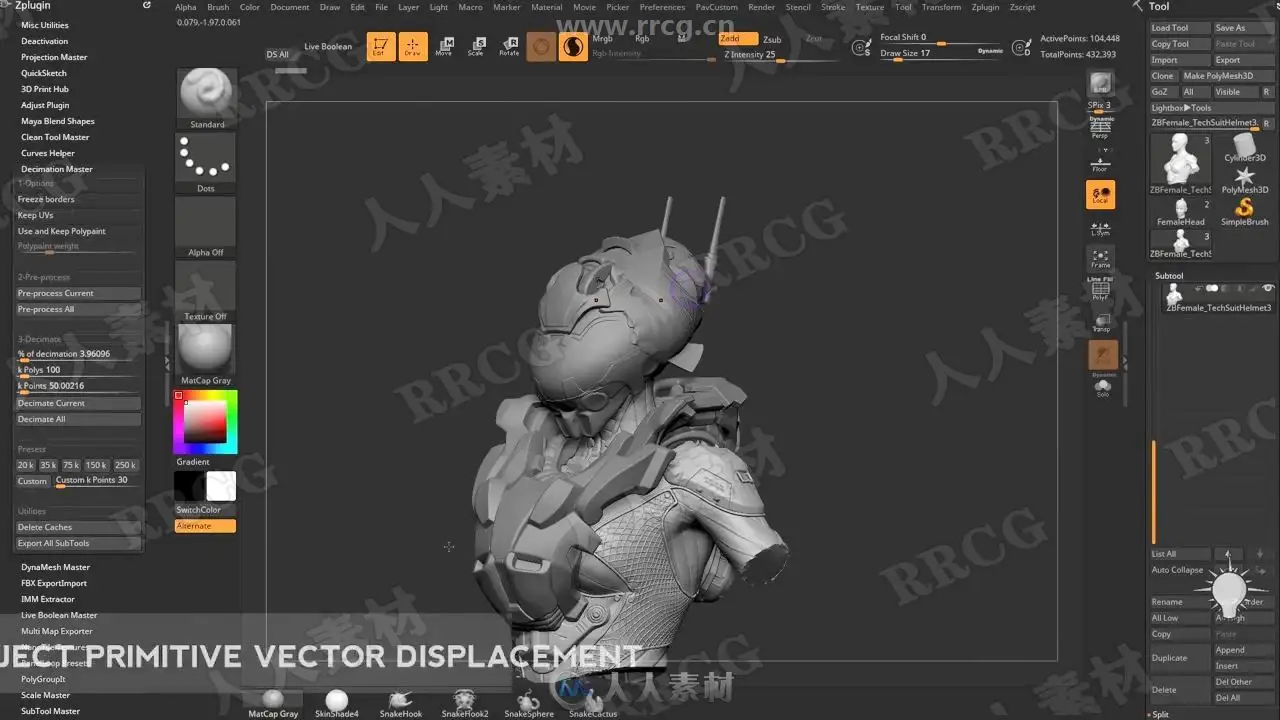This screenshot has width=1280, height=720.
Task: Toggle Mrgb paint mode
Action: [x=603, y=39]
